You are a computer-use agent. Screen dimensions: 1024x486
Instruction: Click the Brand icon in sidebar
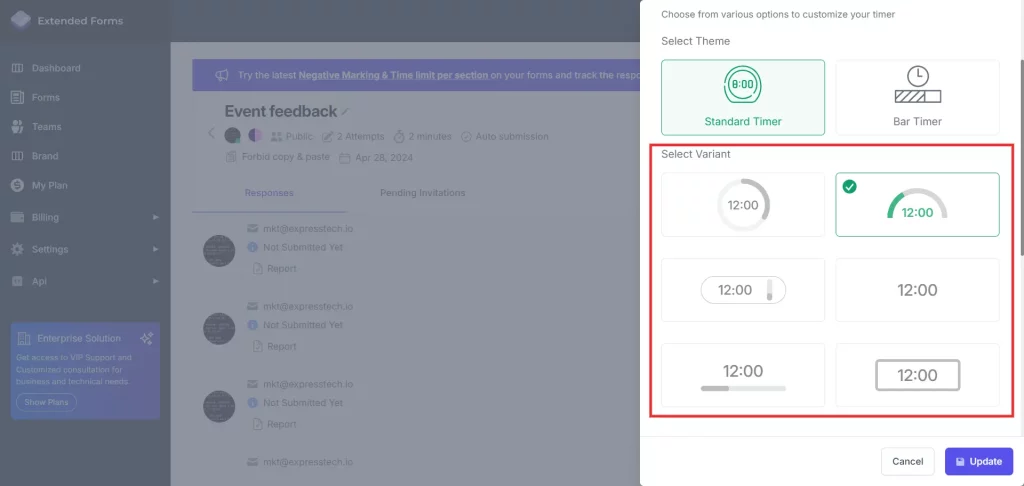click(17, 156)
